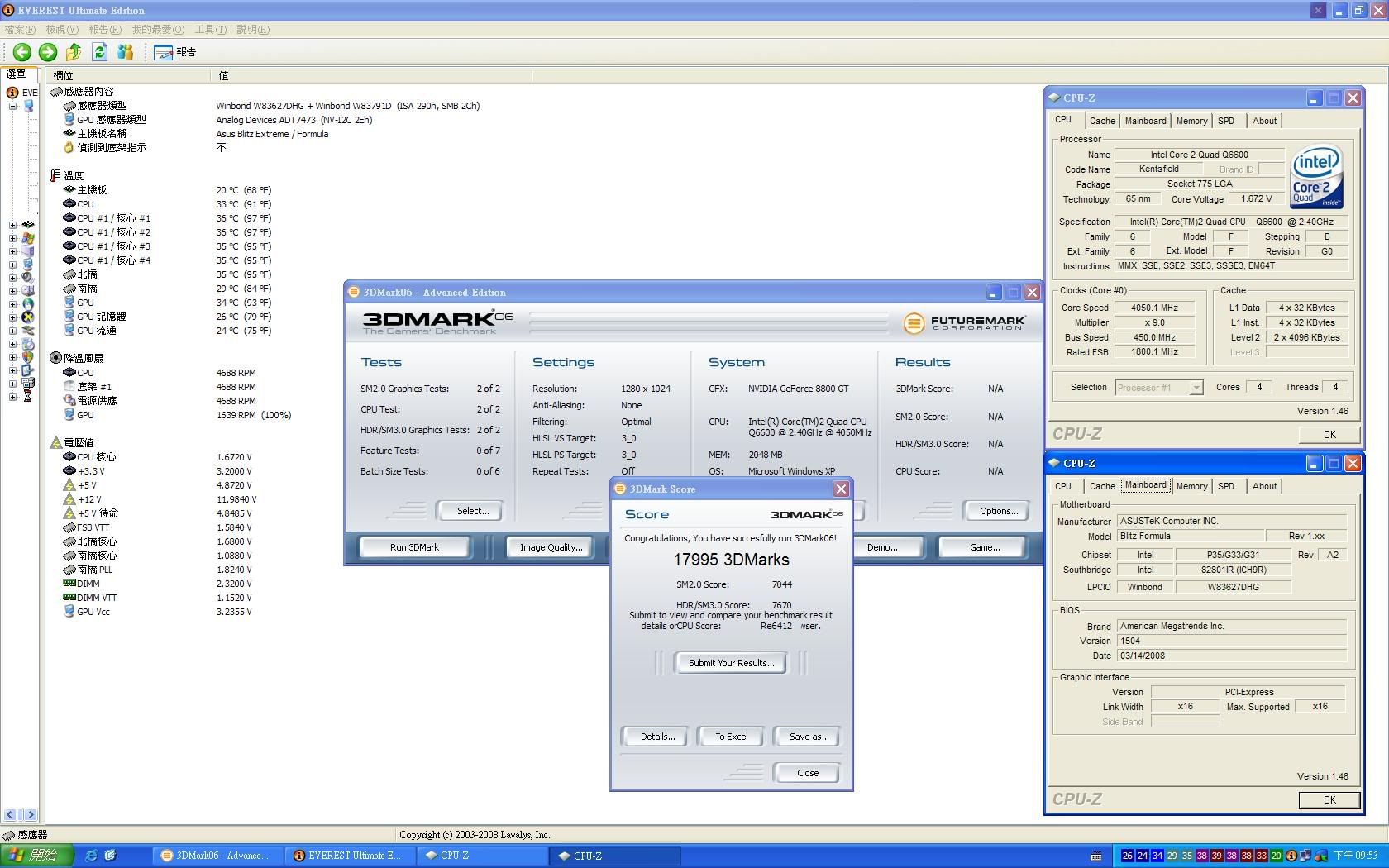Click the users icon in EVEREST toolbar

pyautogui.click(x=125, y=52)
